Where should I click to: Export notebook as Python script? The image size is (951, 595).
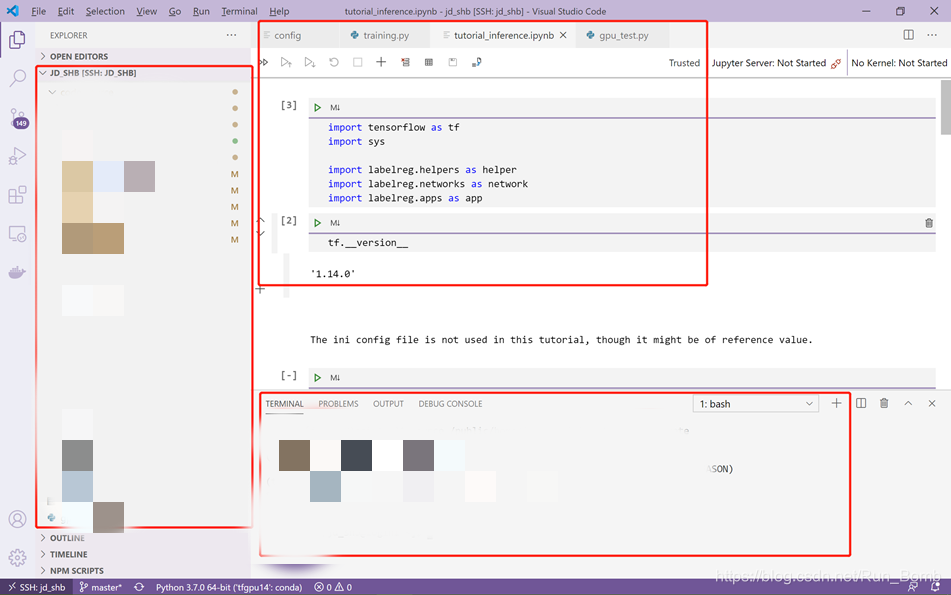click(x=477, y=62)
